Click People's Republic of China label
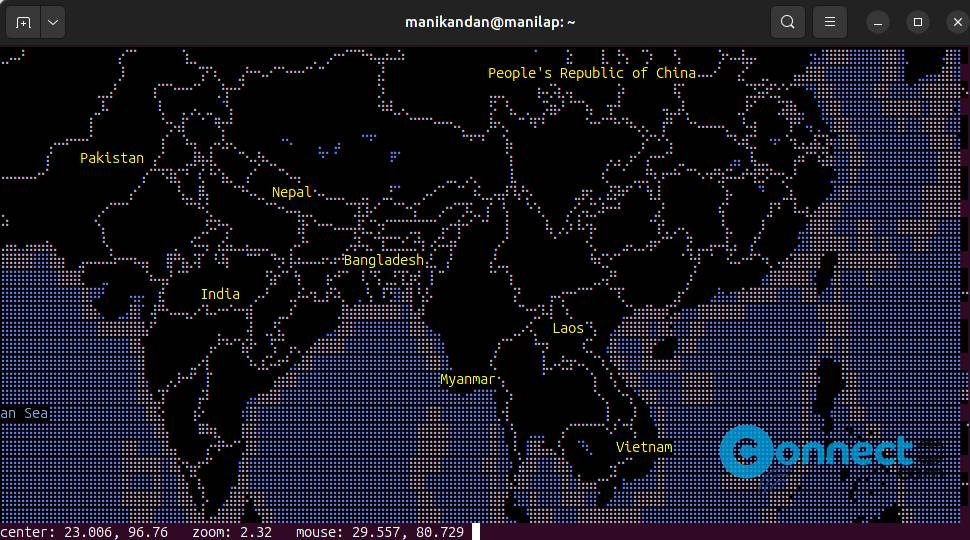Image resolution: width=970 pixels, height=540 pixels. coord(592,73)
